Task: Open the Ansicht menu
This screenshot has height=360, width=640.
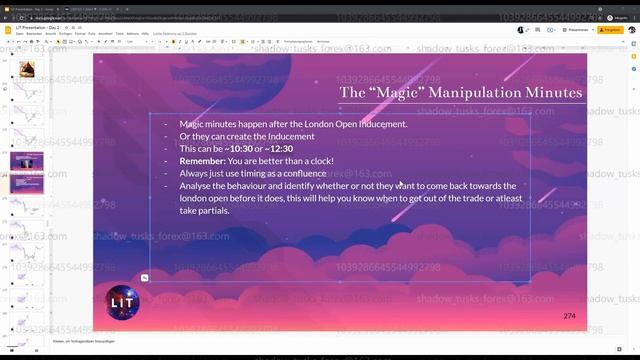Action: [x=51, y=33]
